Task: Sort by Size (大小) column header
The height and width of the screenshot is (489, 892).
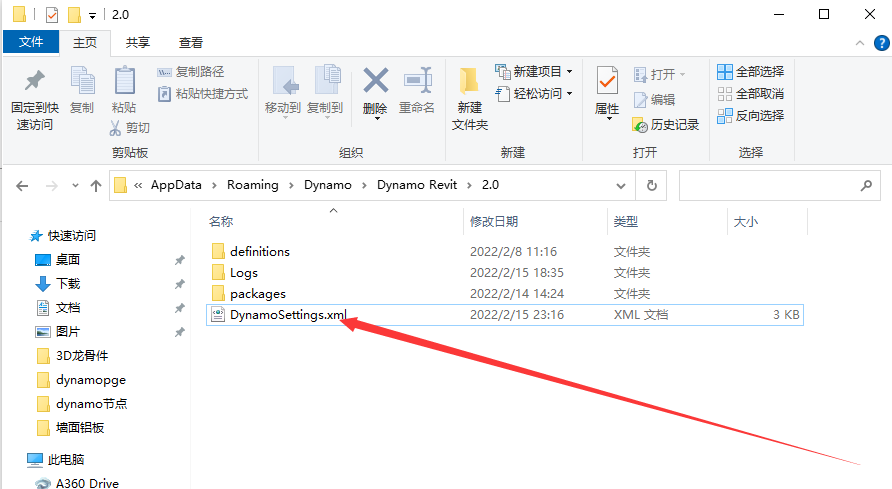Action: (746, 222)
